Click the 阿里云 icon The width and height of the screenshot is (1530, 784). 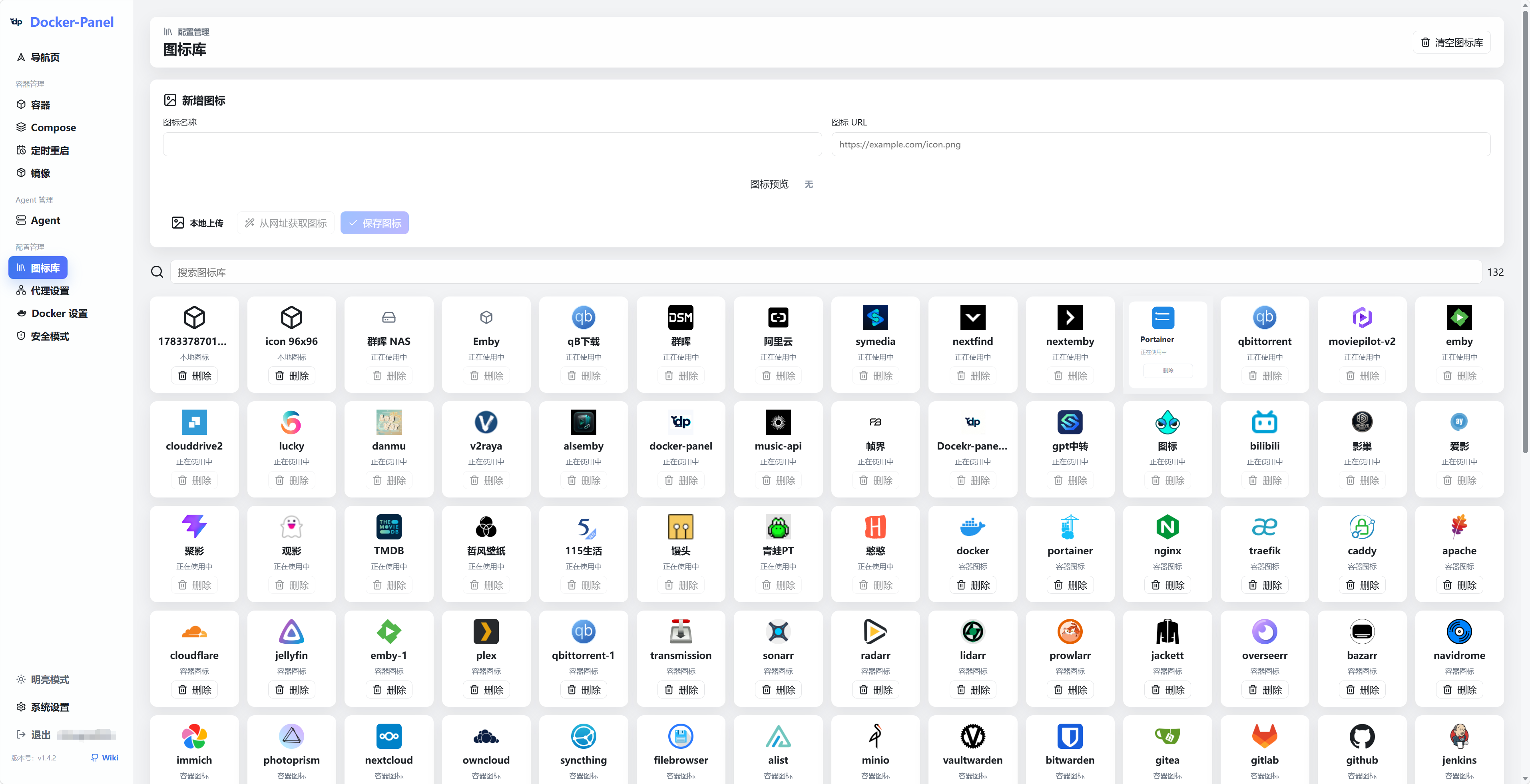pyautogui.click(x=778, y=317)
